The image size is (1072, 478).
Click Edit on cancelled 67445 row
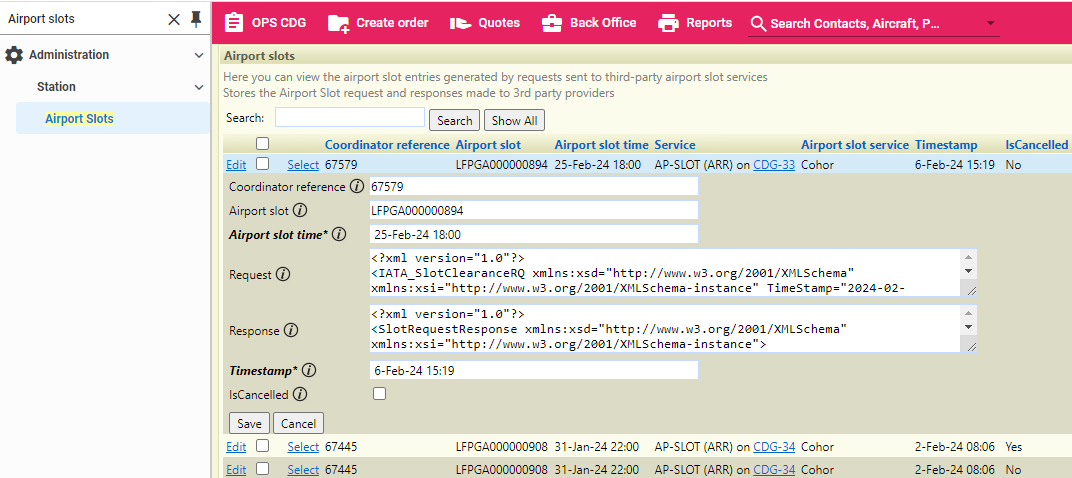[x=236, y=447]
